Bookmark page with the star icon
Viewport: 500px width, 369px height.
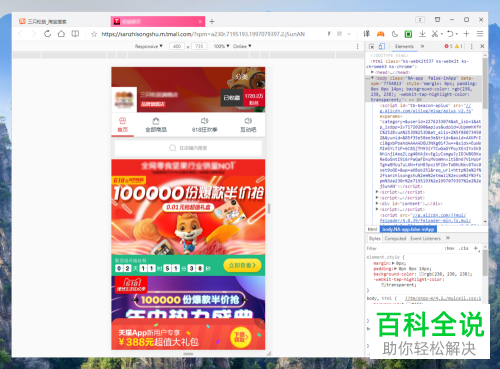(94, 34)
